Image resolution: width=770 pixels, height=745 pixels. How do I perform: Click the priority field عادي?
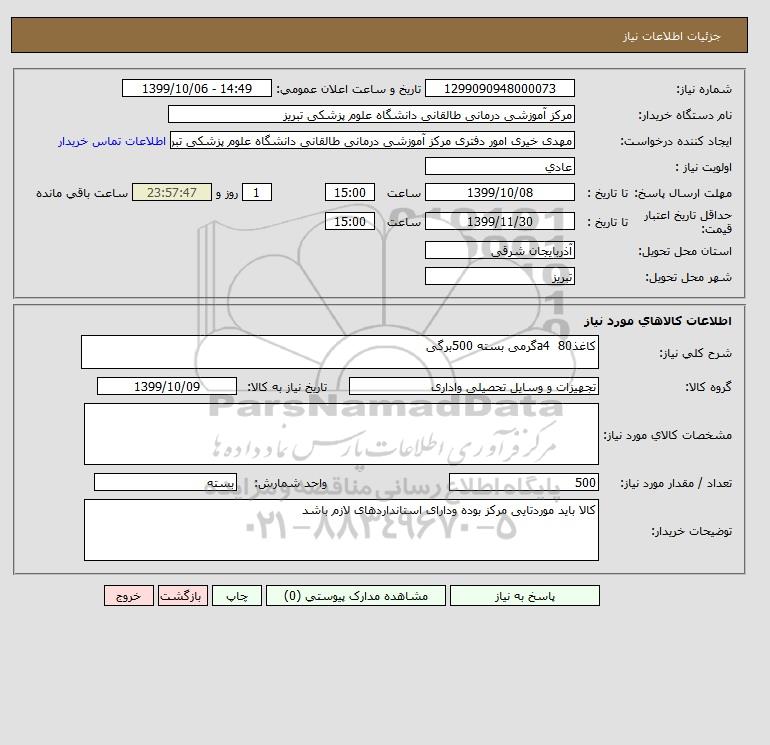(x=499, y=166)
